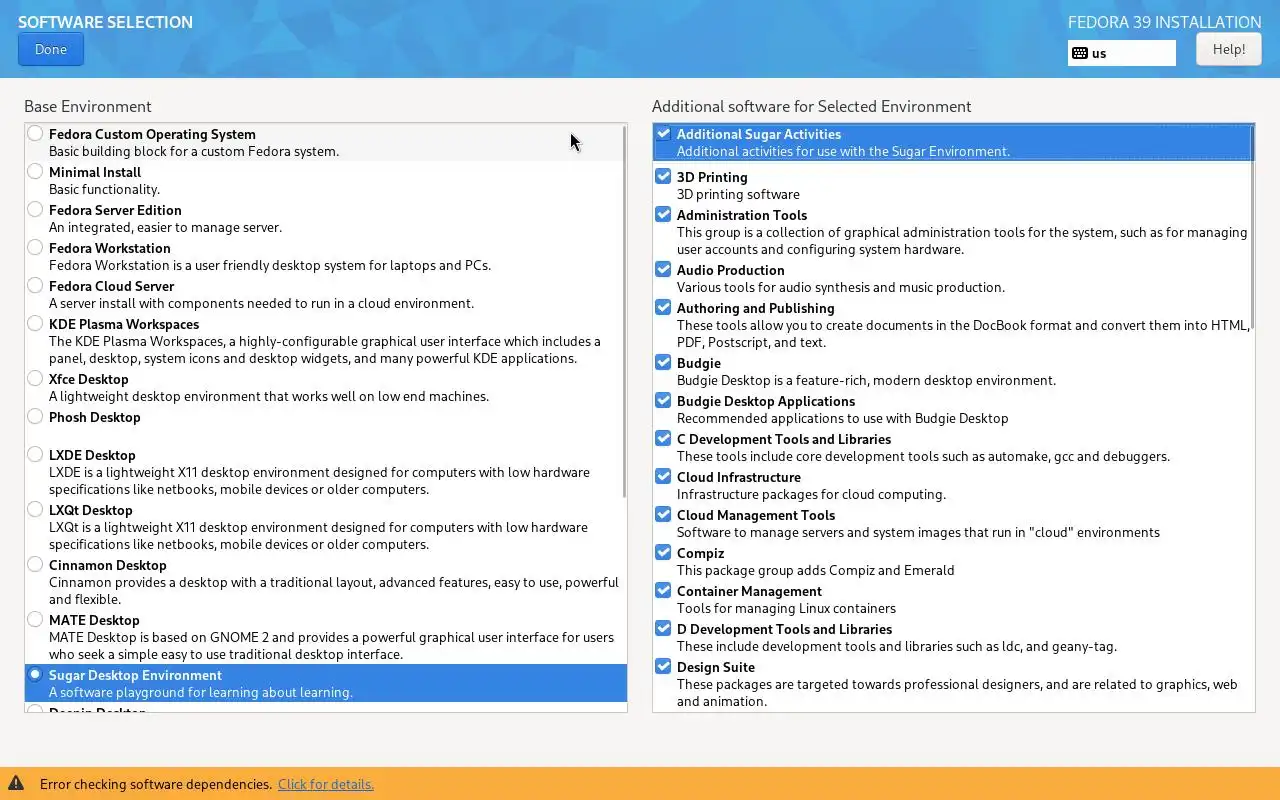Toggle Budgie Desktop Applications checkbox

point(663,400)
